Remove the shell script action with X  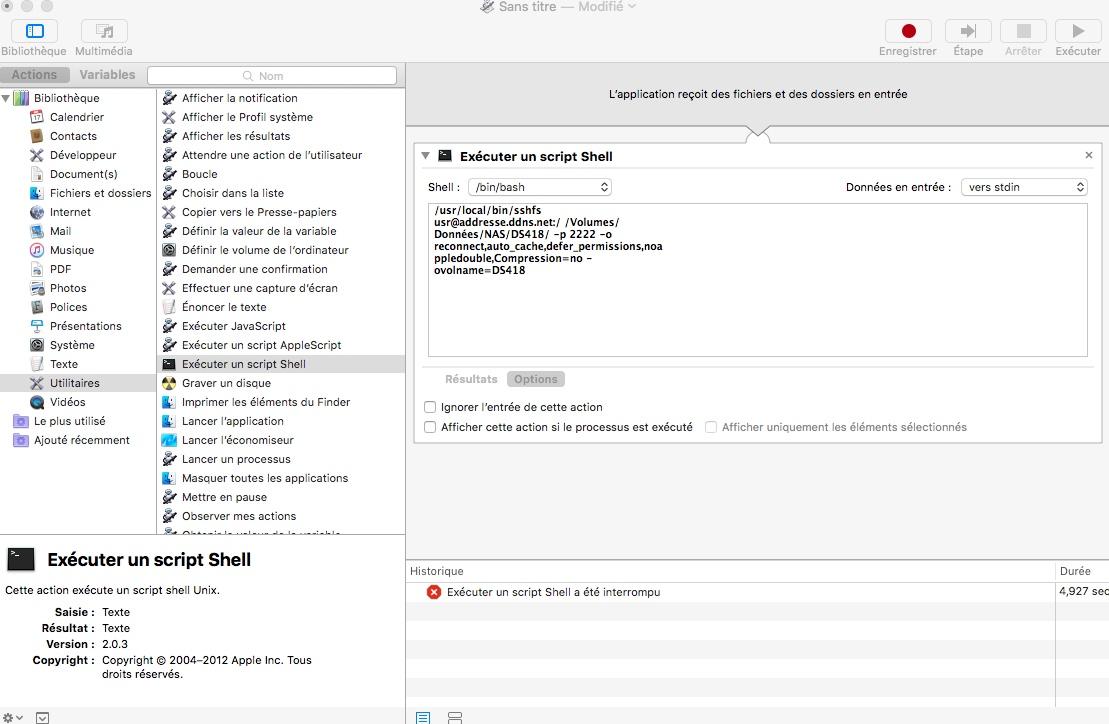click(1089, 155)
